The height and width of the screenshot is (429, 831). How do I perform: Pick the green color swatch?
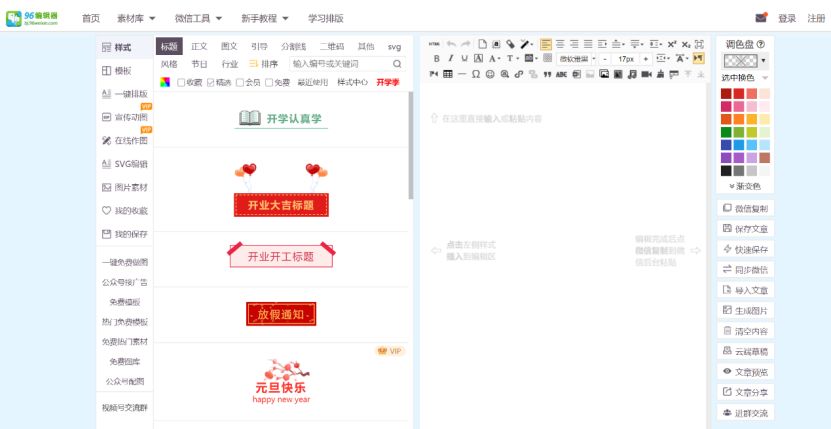pos(726,132)
